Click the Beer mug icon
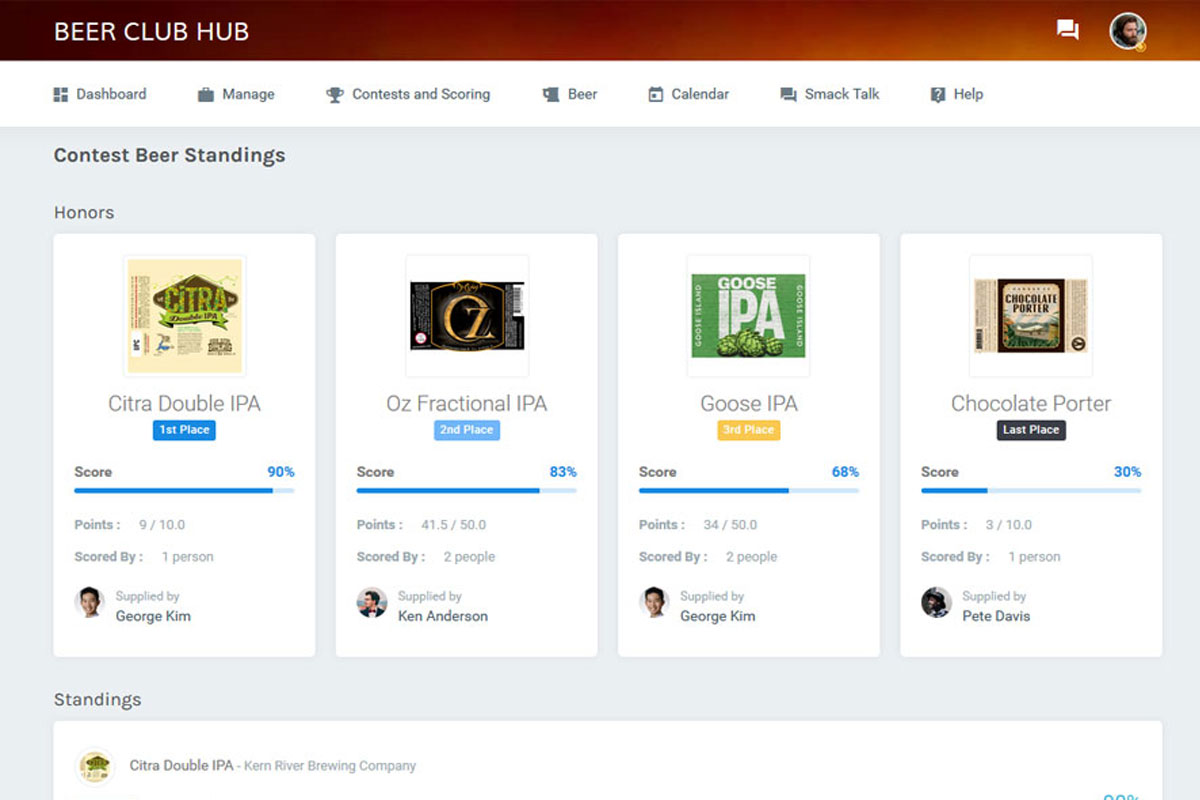 tap(551, 94)
